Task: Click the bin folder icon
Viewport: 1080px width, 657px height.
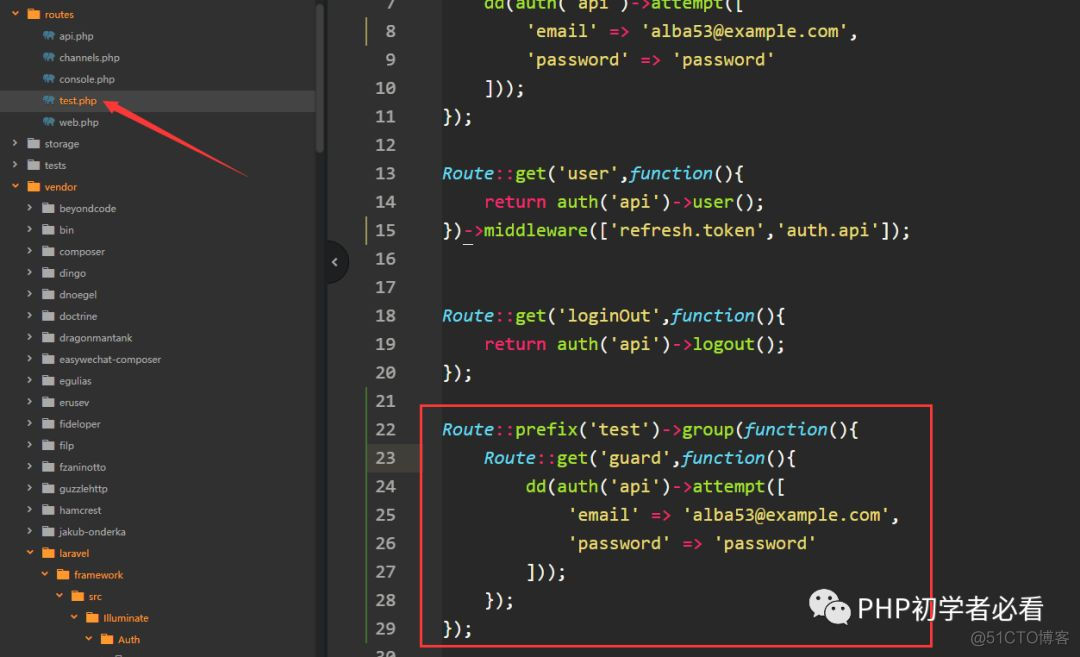Action: [48, 229]
